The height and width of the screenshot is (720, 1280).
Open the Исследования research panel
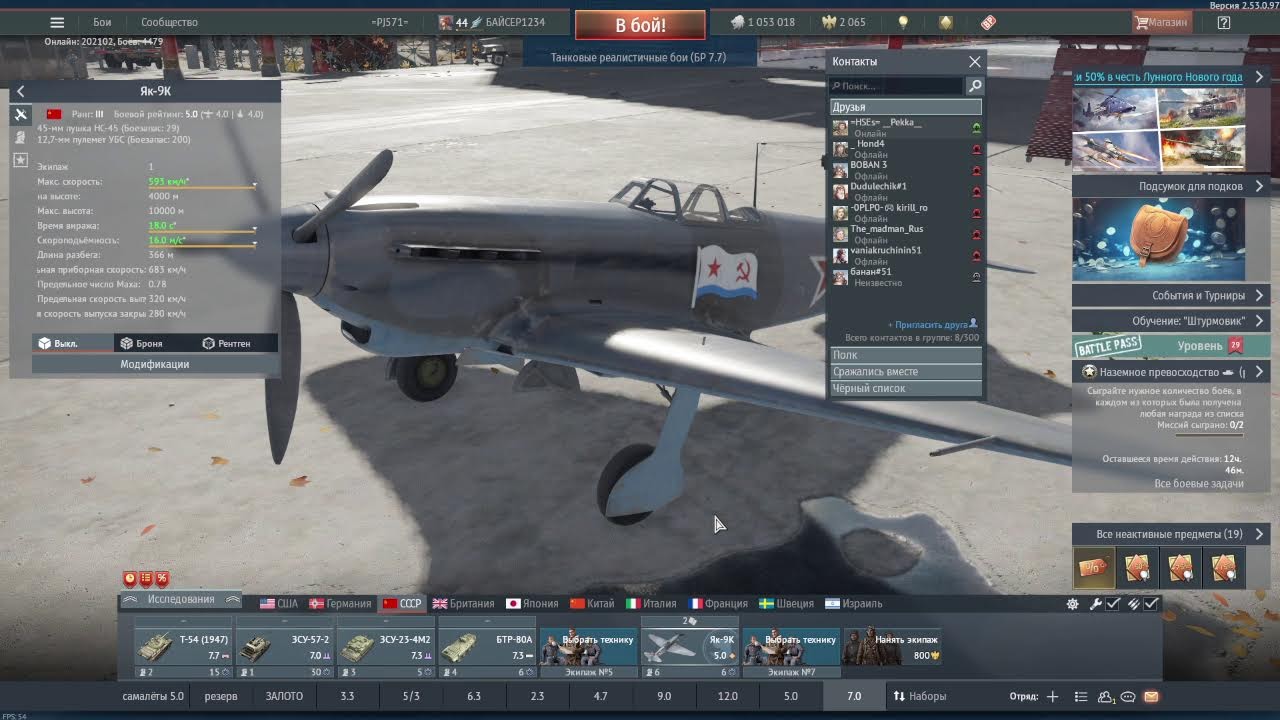click(x=181, y=599)
